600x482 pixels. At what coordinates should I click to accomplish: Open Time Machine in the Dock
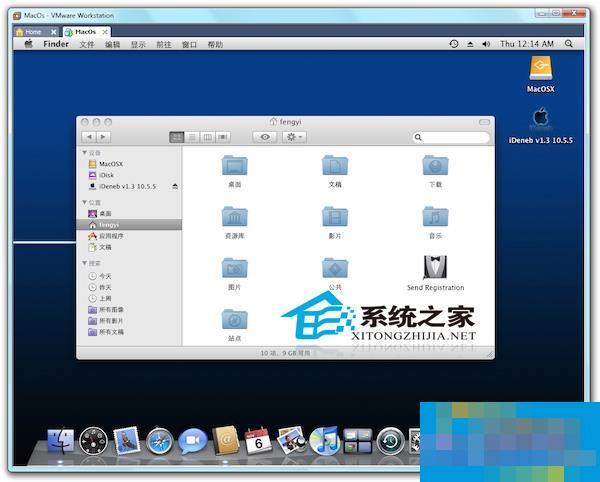pyautogui.click(x=390, y=441)
